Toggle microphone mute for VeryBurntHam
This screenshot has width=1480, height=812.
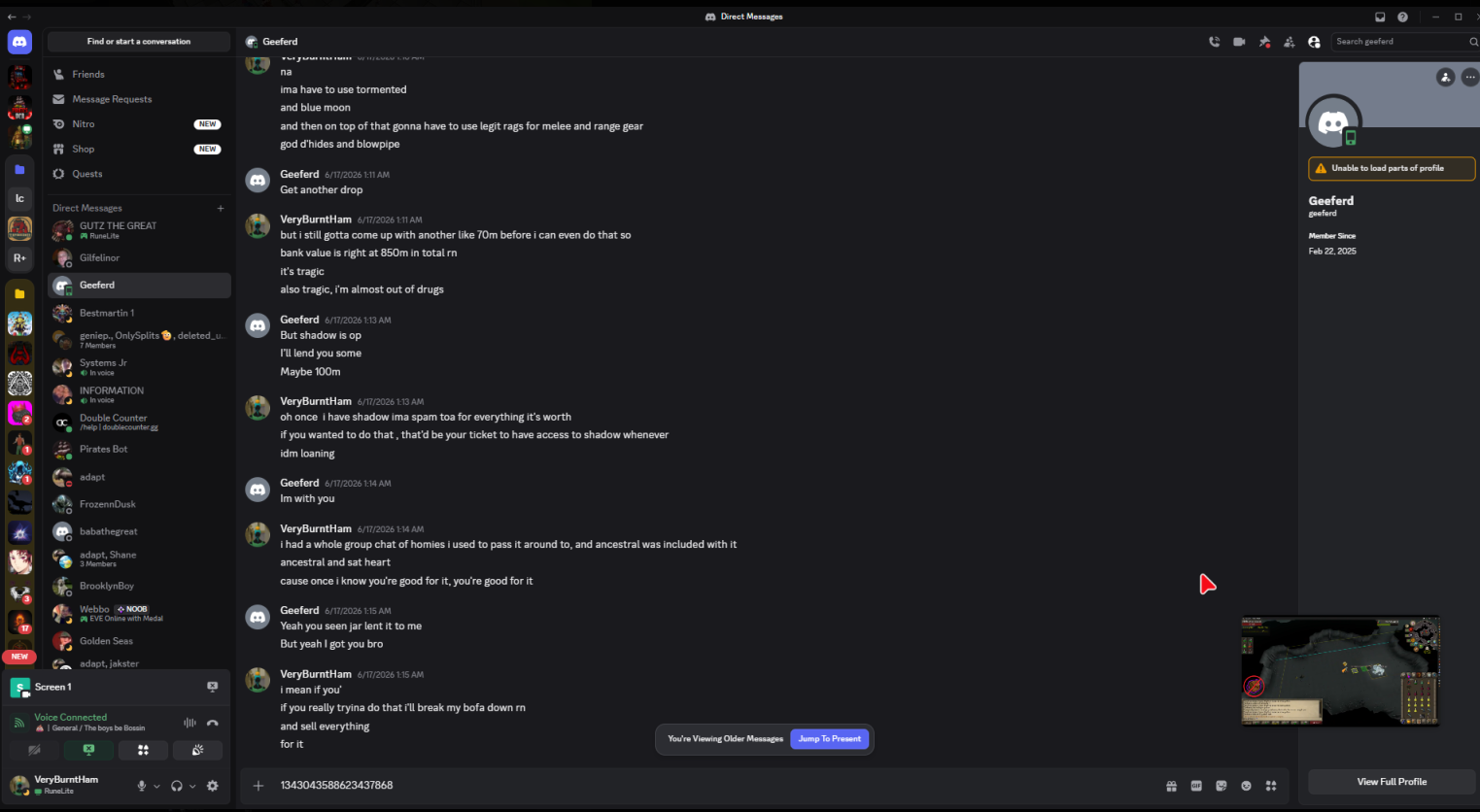(x=142, y=786)
